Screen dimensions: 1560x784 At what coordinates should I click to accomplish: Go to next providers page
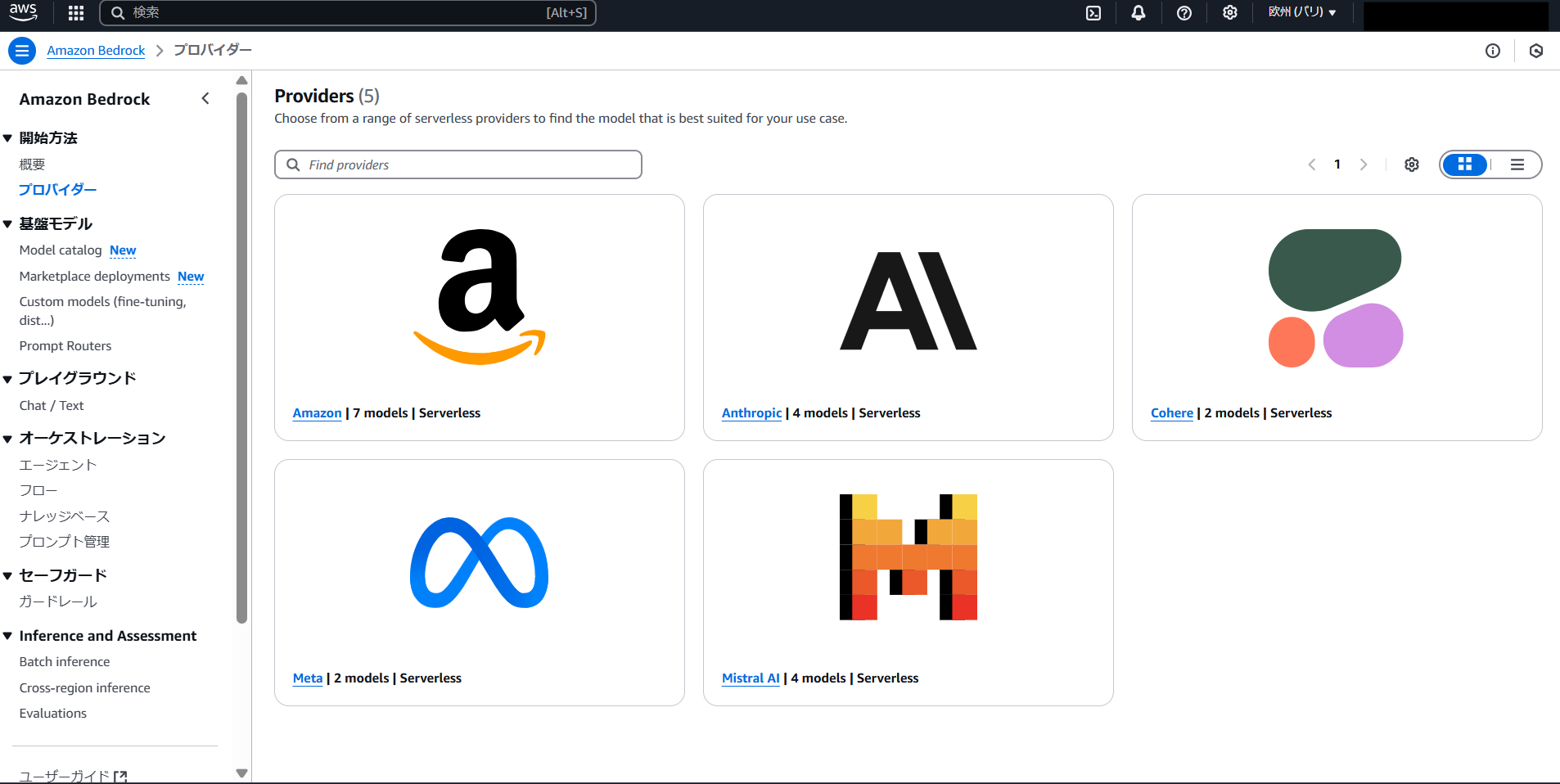coord(1364,164)
